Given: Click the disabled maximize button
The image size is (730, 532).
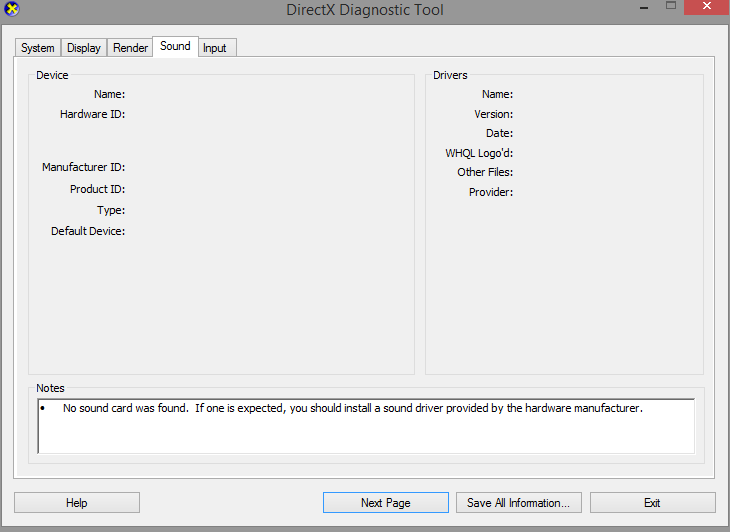Looking at the screenshot, I should 671,6.
